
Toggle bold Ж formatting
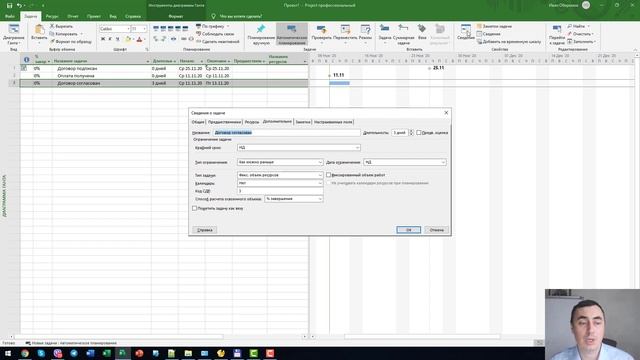103,39
